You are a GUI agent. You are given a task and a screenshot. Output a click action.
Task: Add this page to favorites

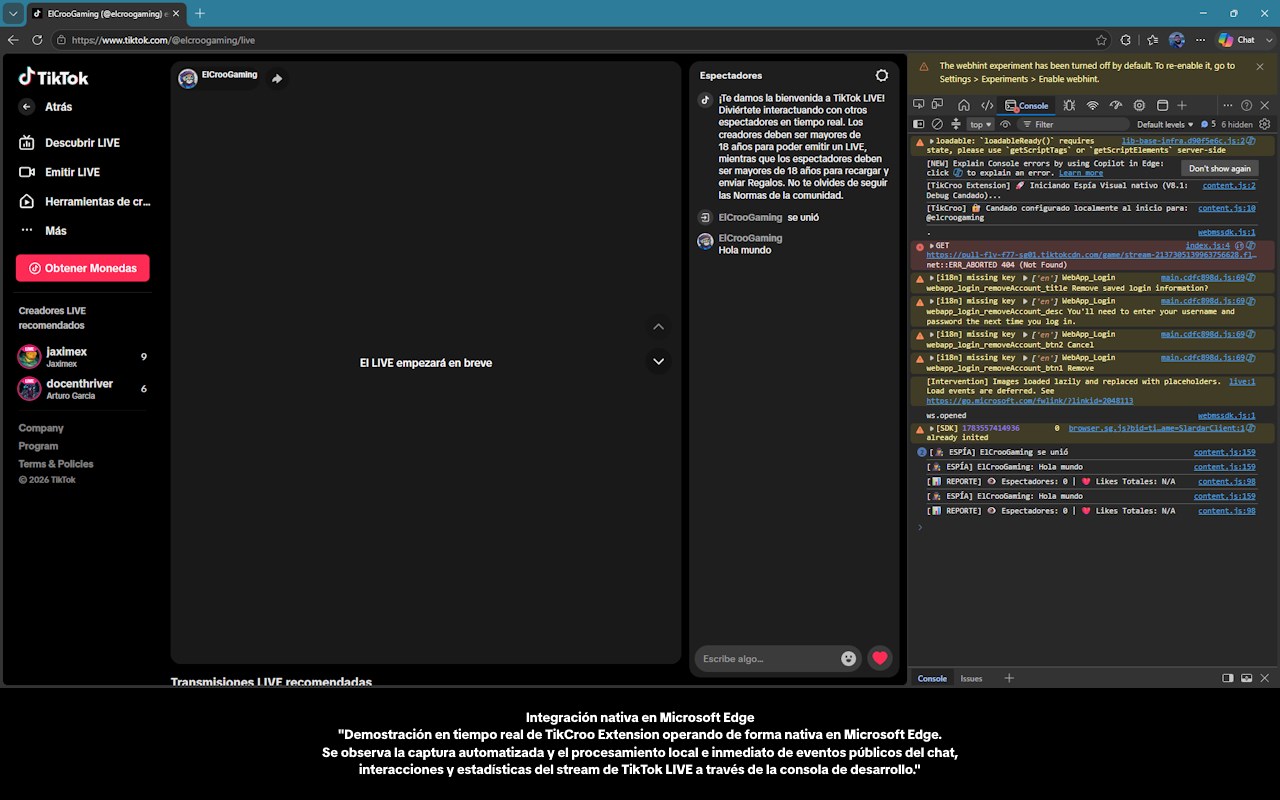pos(1101,40)
